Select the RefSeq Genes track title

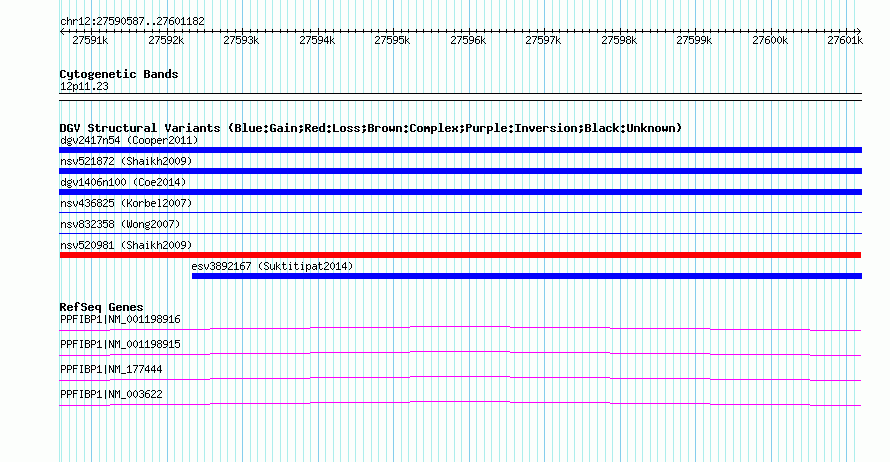[102, 307]
